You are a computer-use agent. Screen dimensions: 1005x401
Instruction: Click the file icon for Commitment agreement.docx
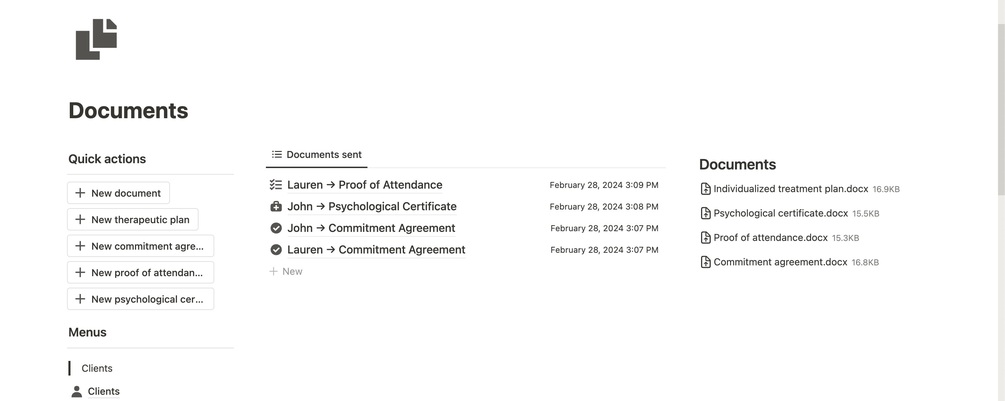click(x=706, y=262)
